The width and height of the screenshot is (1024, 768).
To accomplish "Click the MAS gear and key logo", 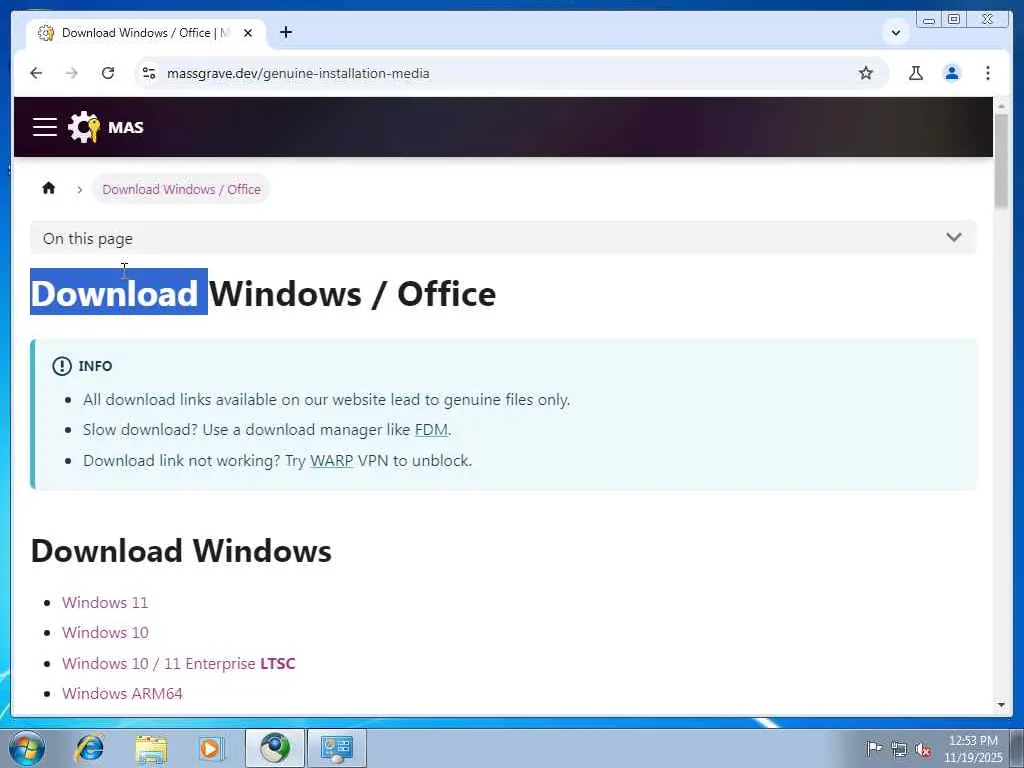I will click(85, 127).
